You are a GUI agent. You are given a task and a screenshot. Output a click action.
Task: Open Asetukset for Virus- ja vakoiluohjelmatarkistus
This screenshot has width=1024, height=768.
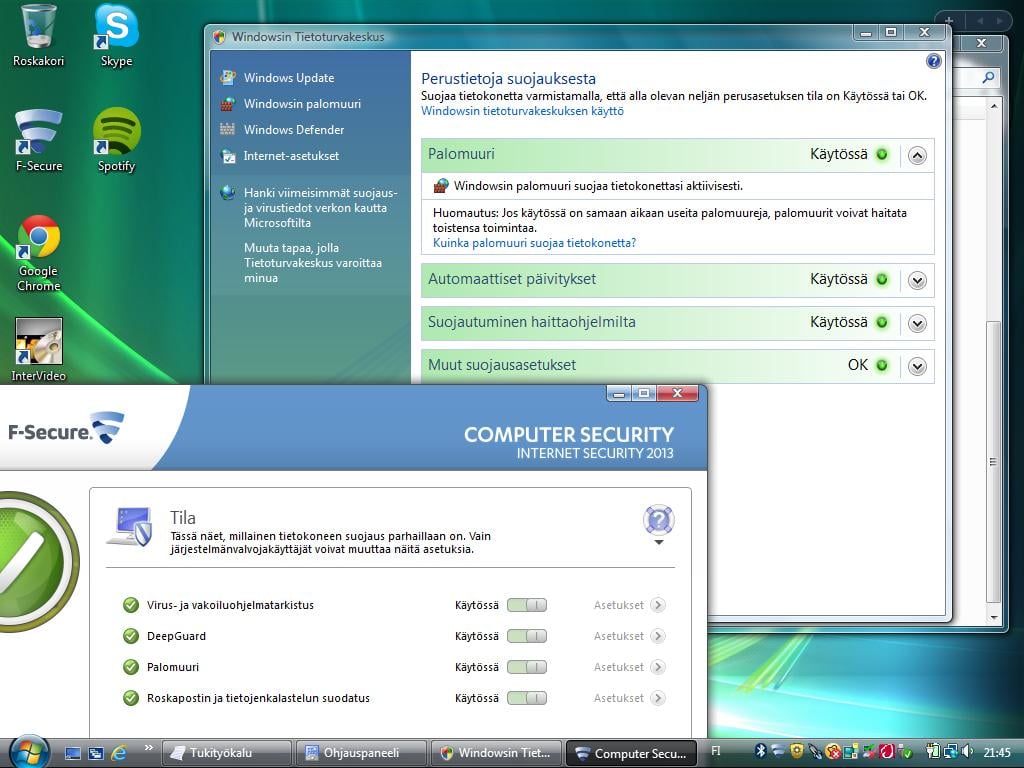pyautogui.click(x=629, y=605)
